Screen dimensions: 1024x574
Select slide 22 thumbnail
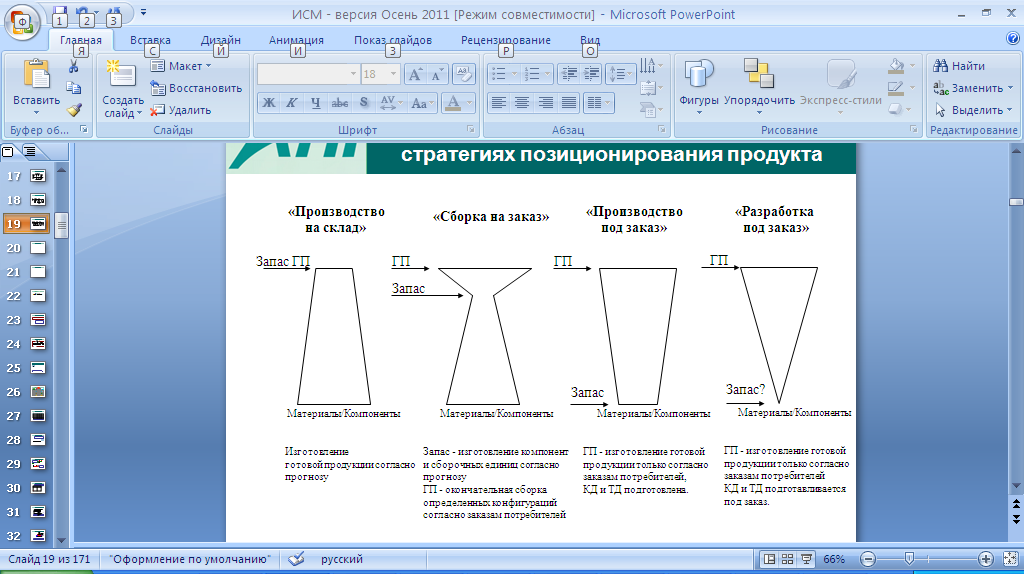[x=39, y=296]
